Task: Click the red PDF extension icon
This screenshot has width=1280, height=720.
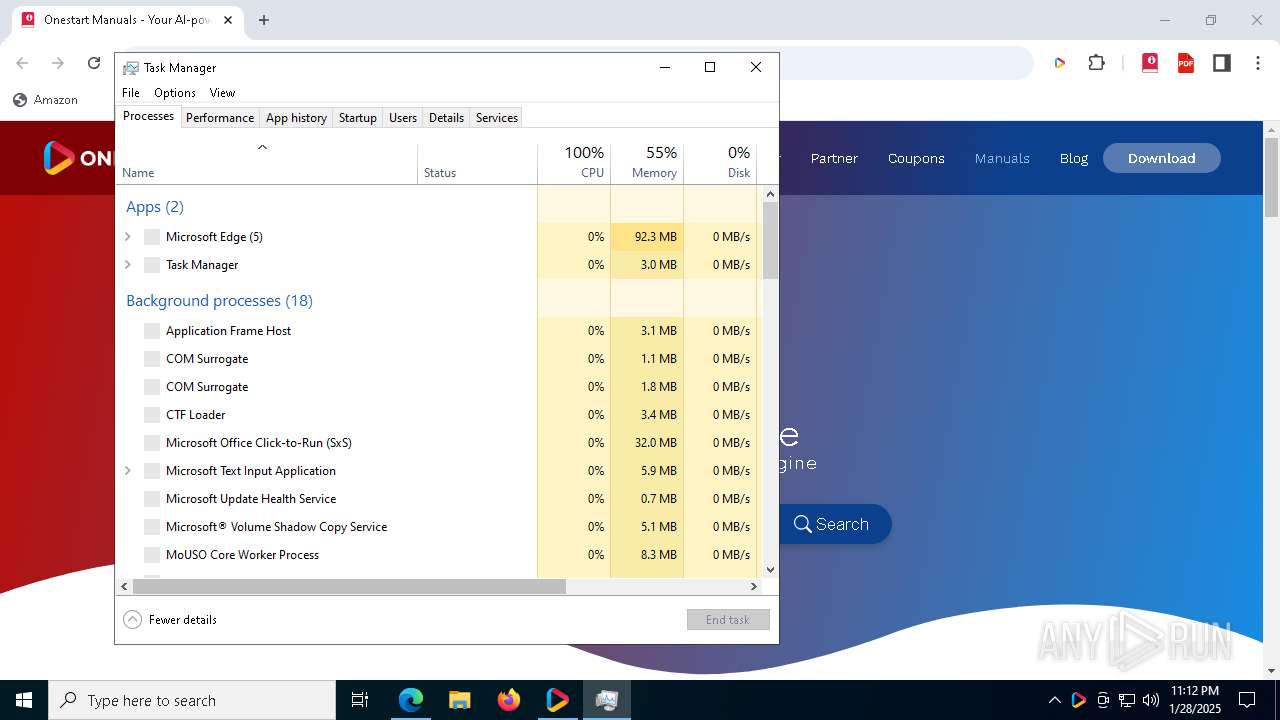Action: tap(1186, 63)
